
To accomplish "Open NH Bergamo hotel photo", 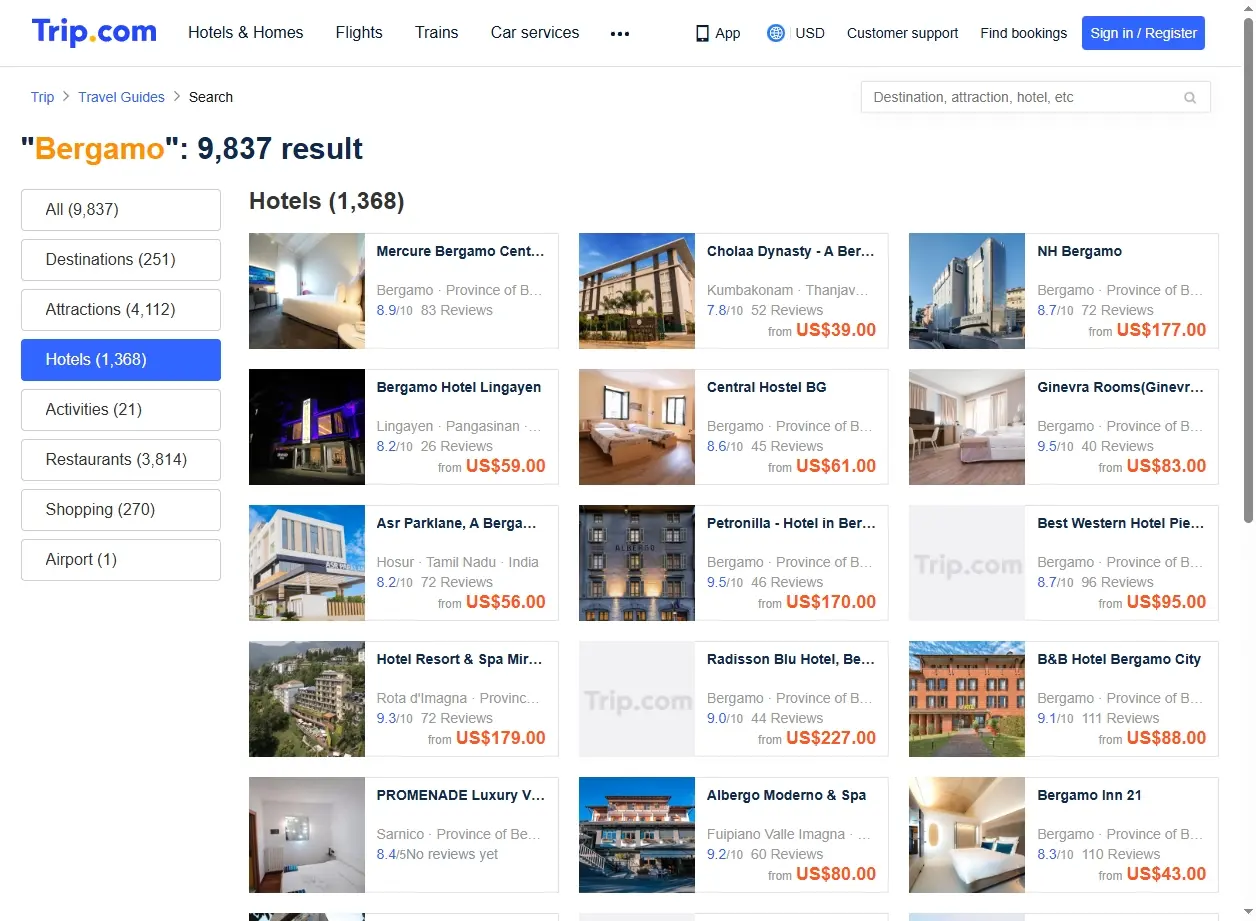I will click(x=967, y=291).
